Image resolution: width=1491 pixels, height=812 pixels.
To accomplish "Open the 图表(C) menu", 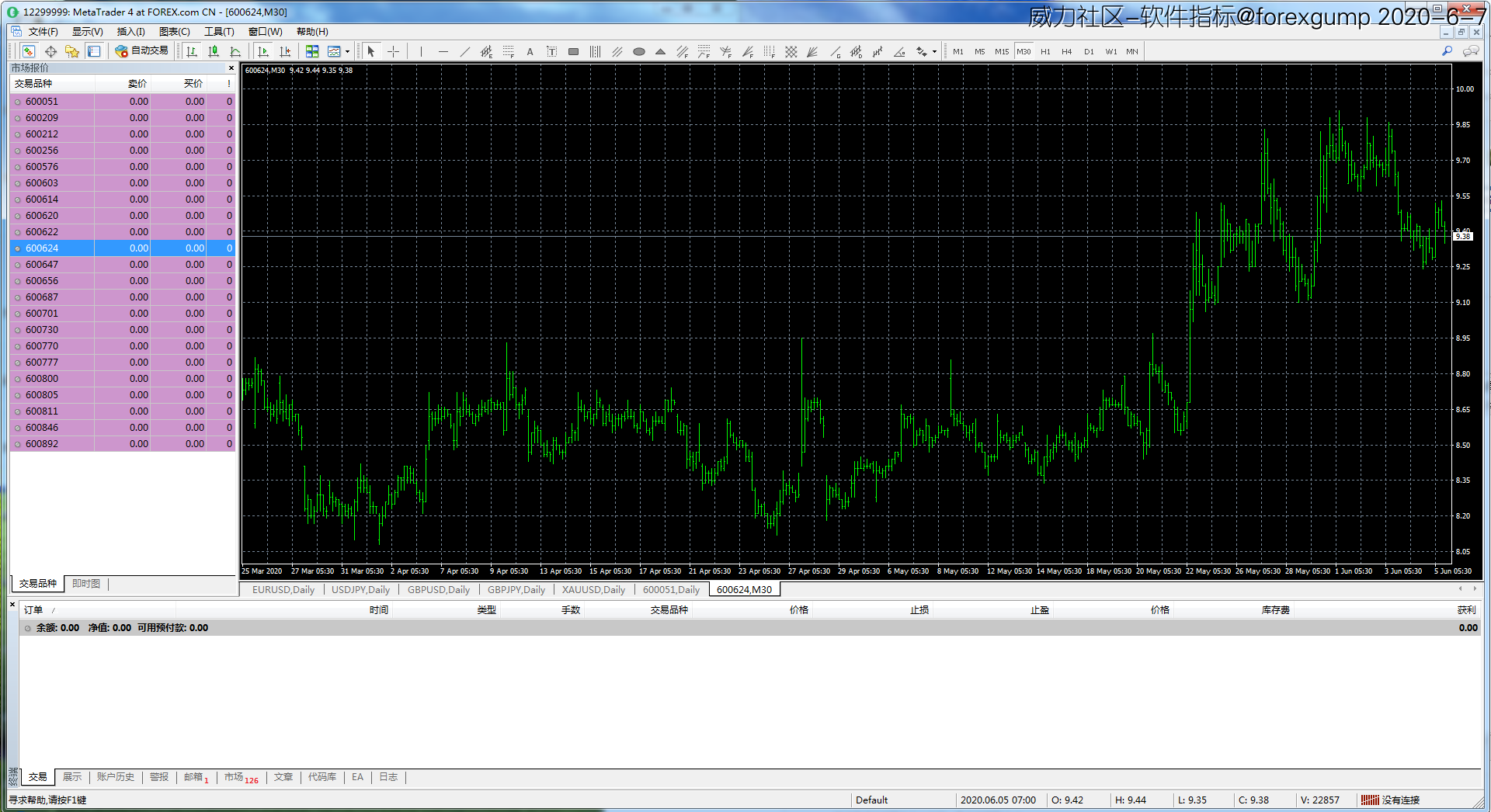I will coord(175,32).
